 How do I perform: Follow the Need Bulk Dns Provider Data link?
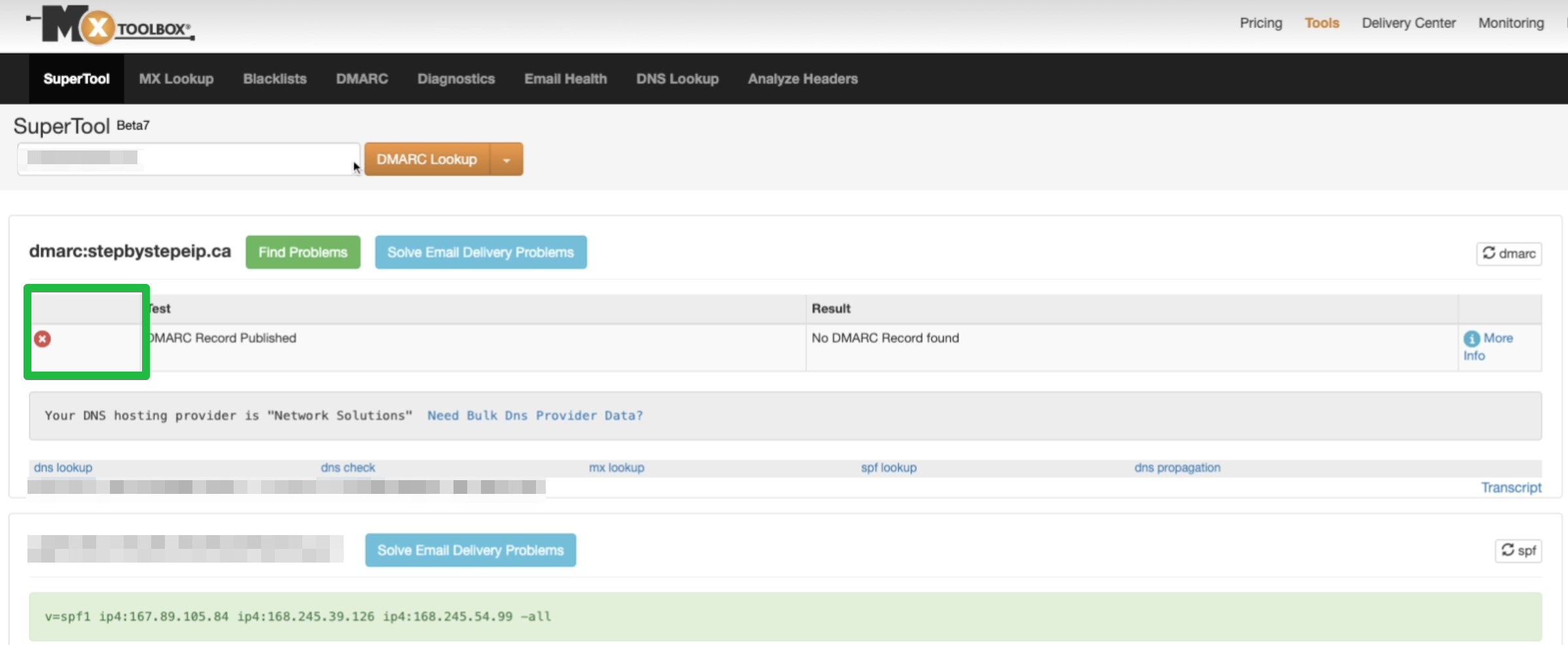coord(535,415)
